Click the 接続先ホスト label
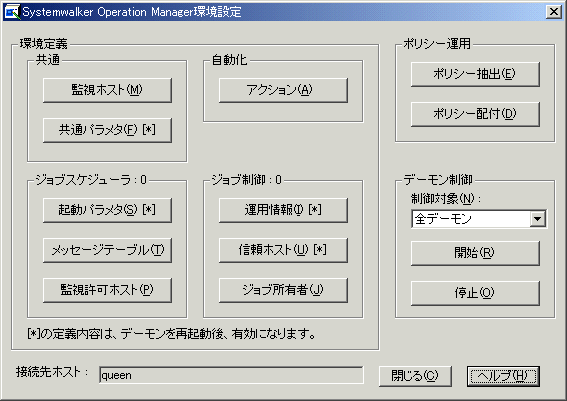This screenshot has height=401, width=567. [x=52, y=372]
